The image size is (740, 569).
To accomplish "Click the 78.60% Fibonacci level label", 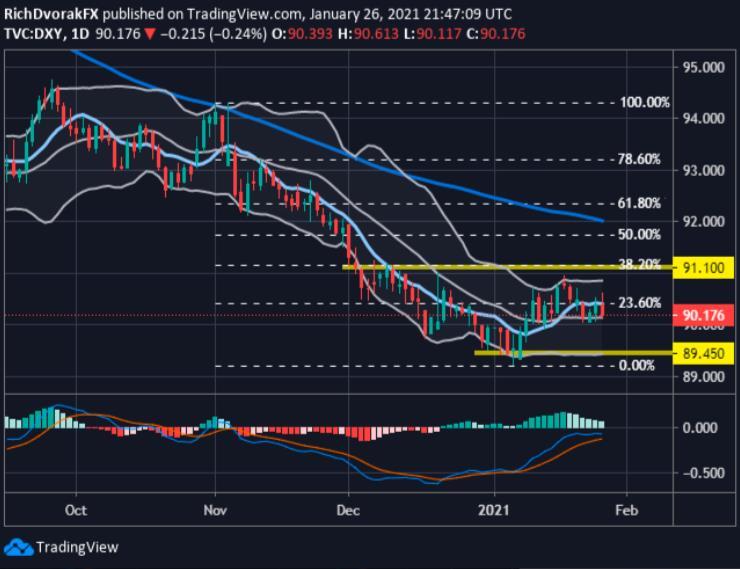I will coord(639,159).
